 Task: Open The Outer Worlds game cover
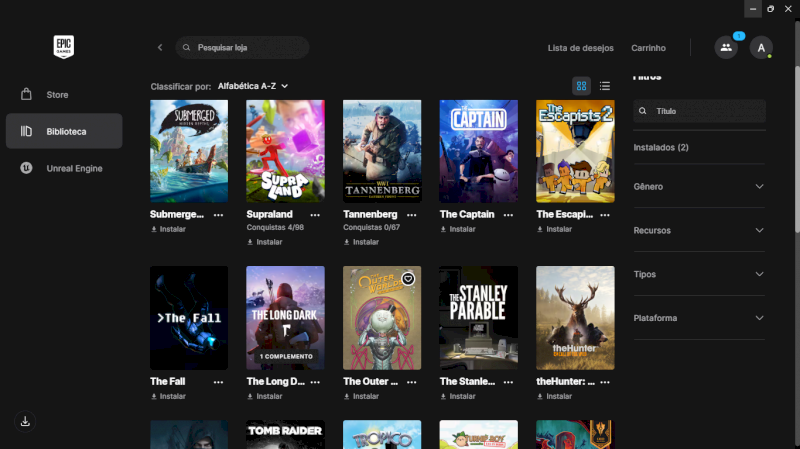pos(382,317)
